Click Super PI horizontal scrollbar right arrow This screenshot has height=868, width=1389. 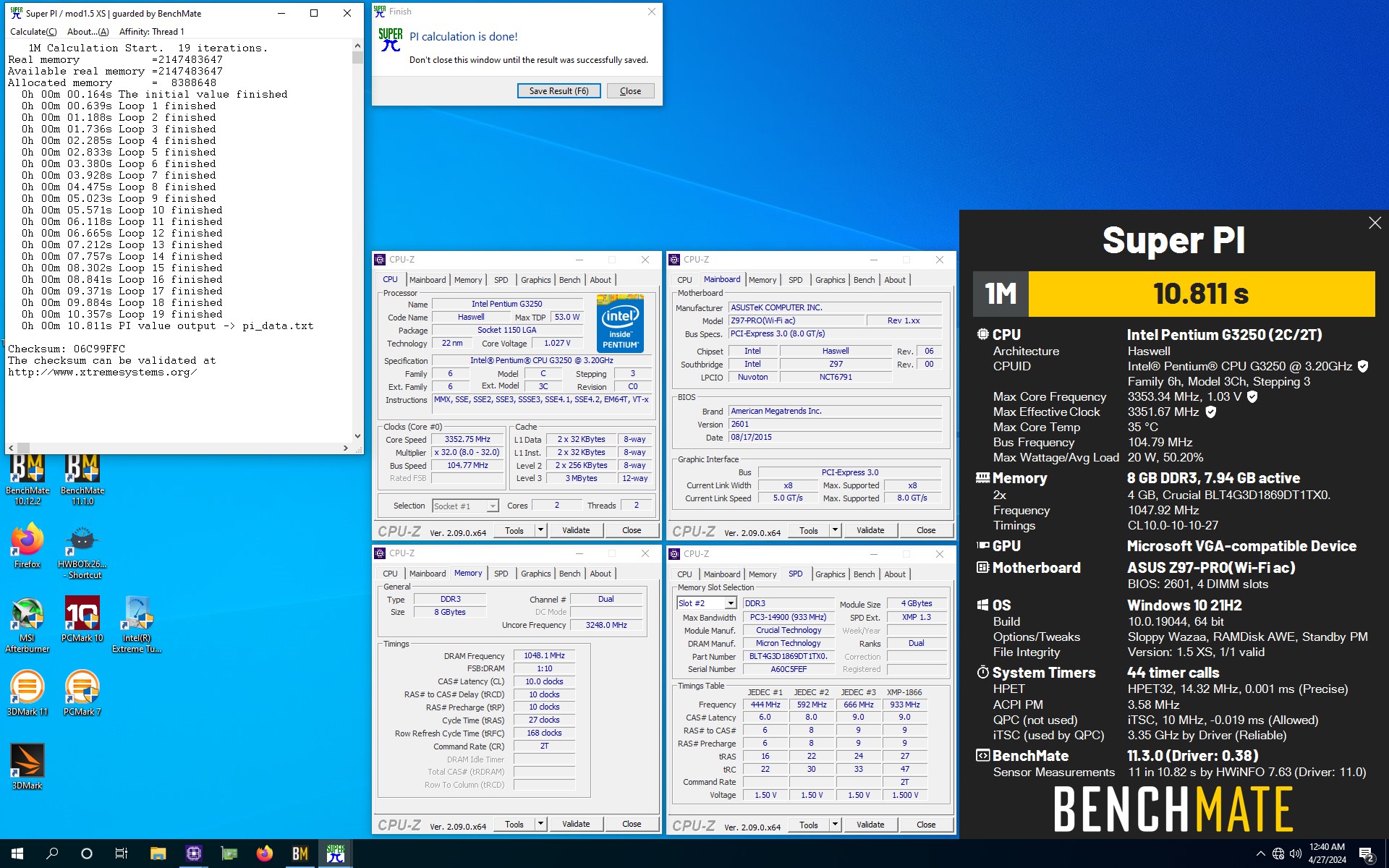(346, 448)
